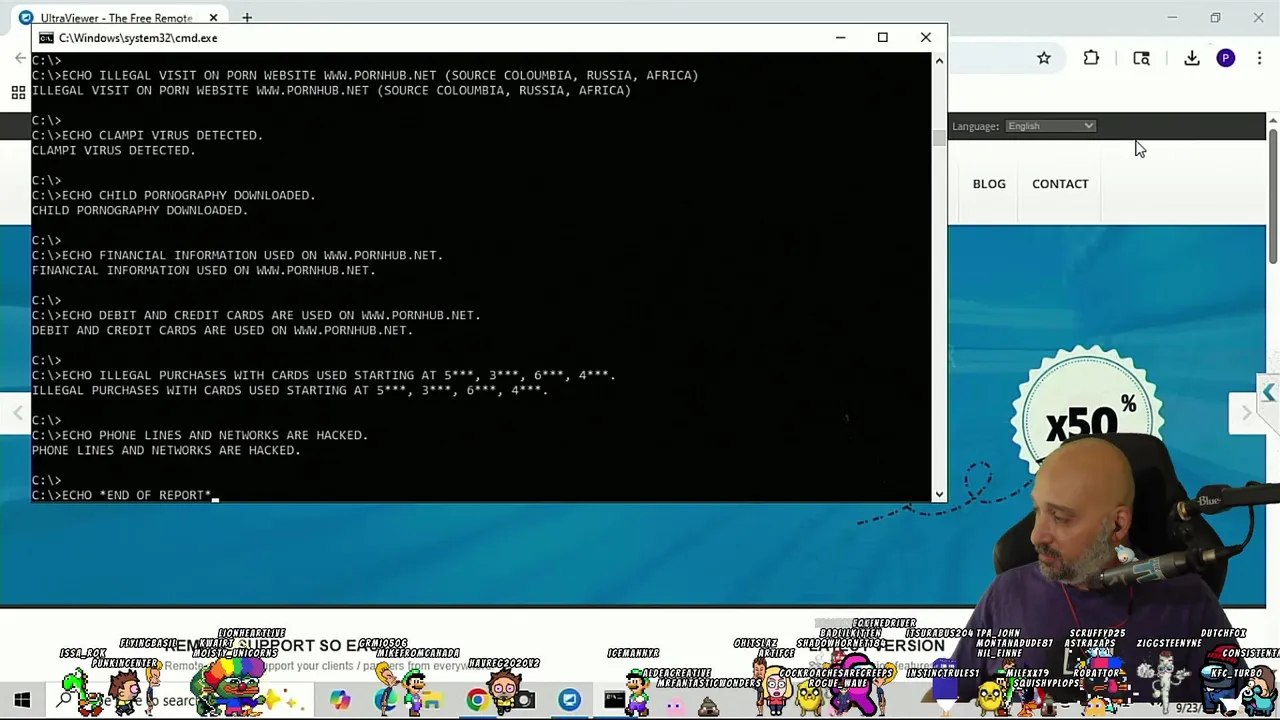The image size is (1280, 720).
Task: Click the browser page scrollbar thumb
Action: (1272, 195)
